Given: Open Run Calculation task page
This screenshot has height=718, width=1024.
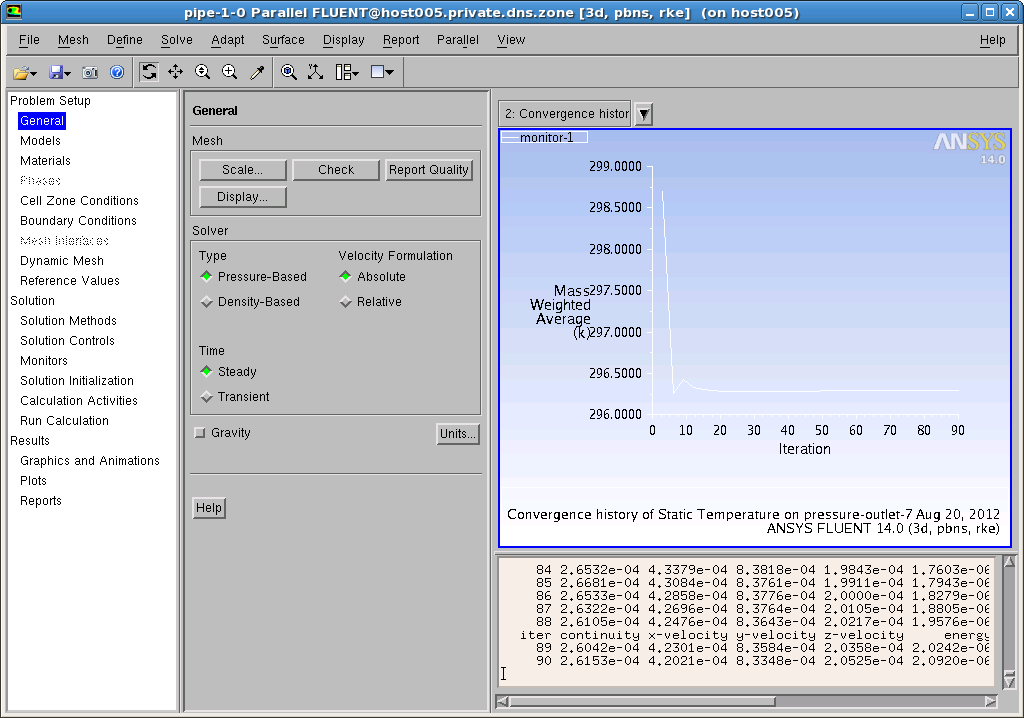Looking at the screenshot, I should coord(65,421).
